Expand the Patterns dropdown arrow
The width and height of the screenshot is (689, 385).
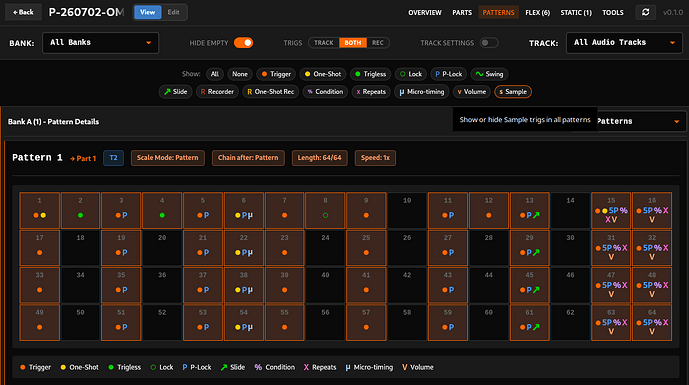pyautogui.click(x=676, y=121)
